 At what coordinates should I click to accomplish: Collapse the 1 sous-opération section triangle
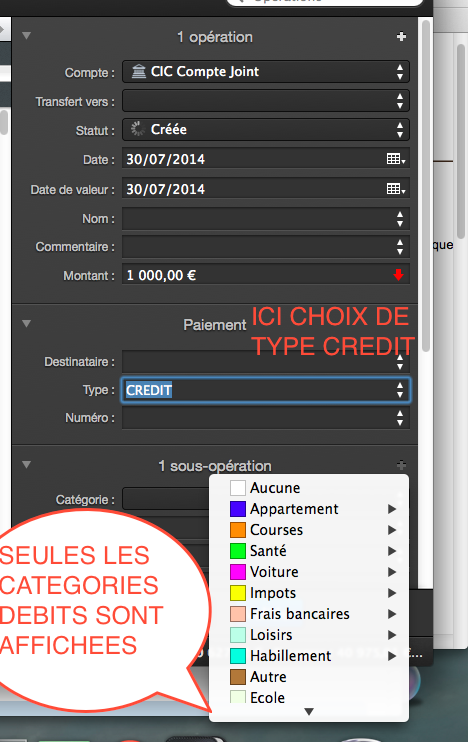click(26, 465)
